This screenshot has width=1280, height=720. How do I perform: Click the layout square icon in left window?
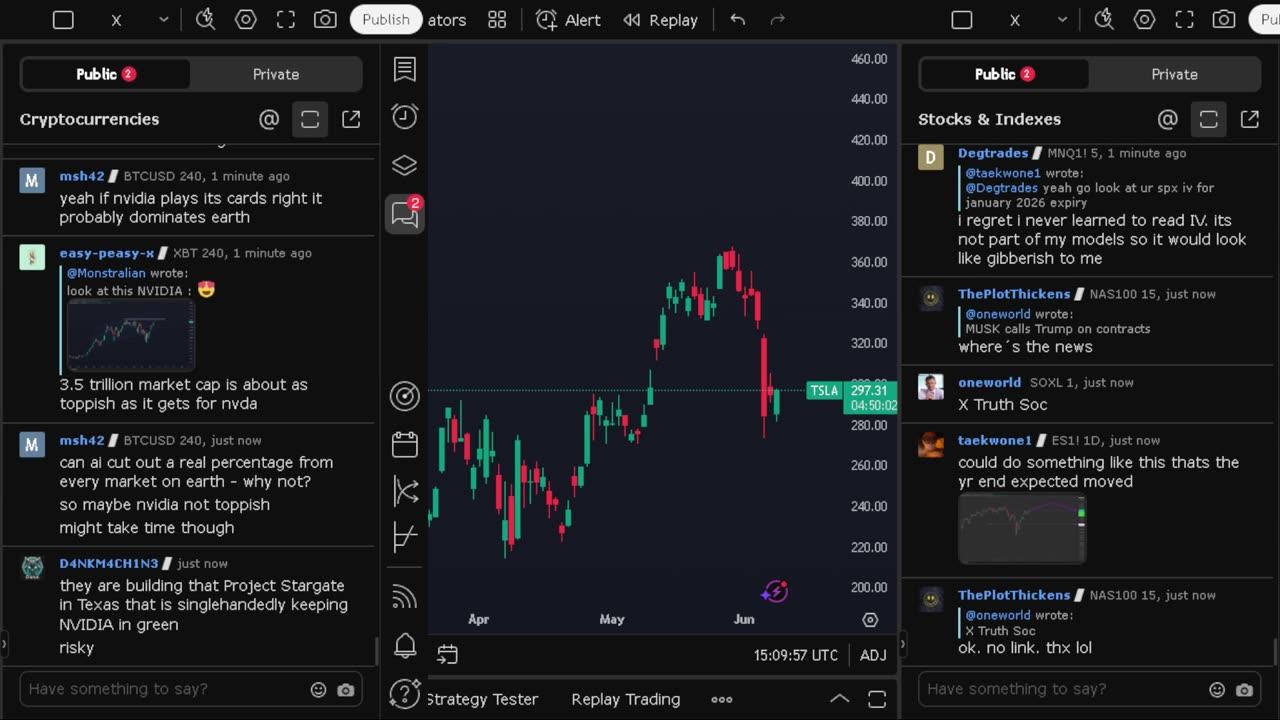pos(63,20)
